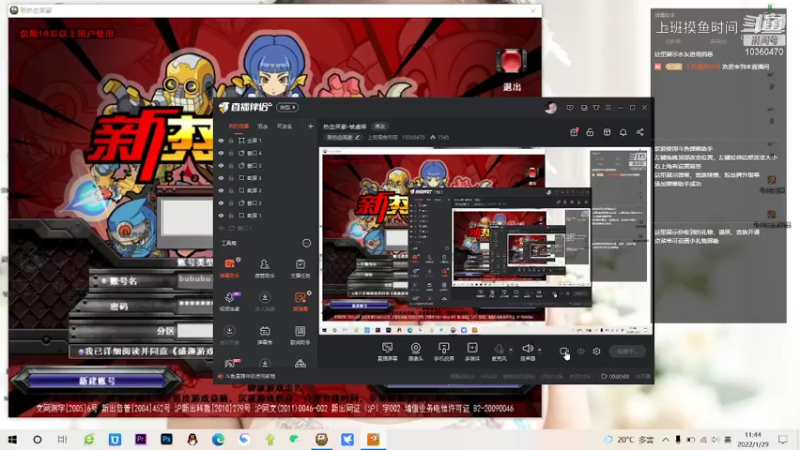Click the 新建账号 button in game window

pos(97,381)
